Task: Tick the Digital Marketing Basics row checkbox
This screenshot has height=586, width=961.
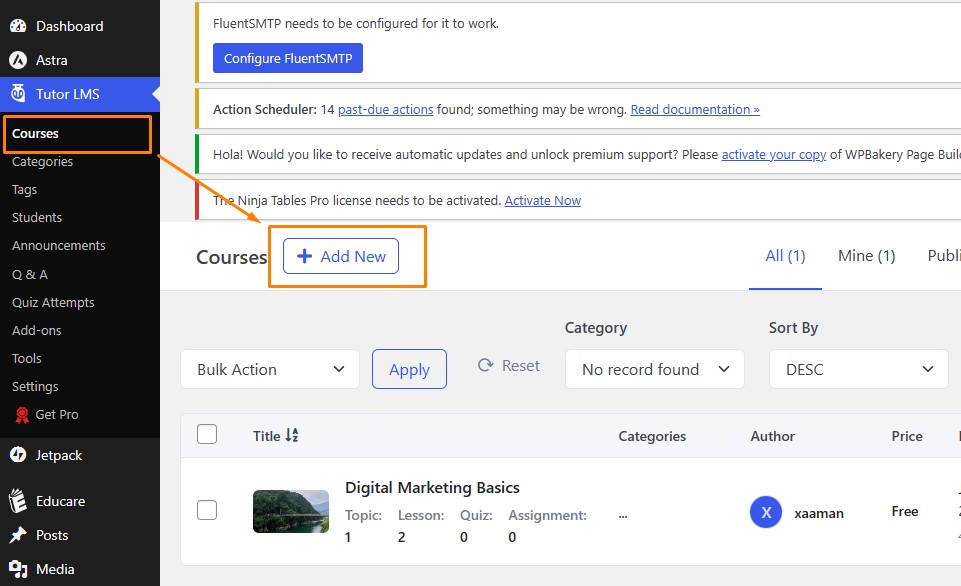Action: pos(207,510)
